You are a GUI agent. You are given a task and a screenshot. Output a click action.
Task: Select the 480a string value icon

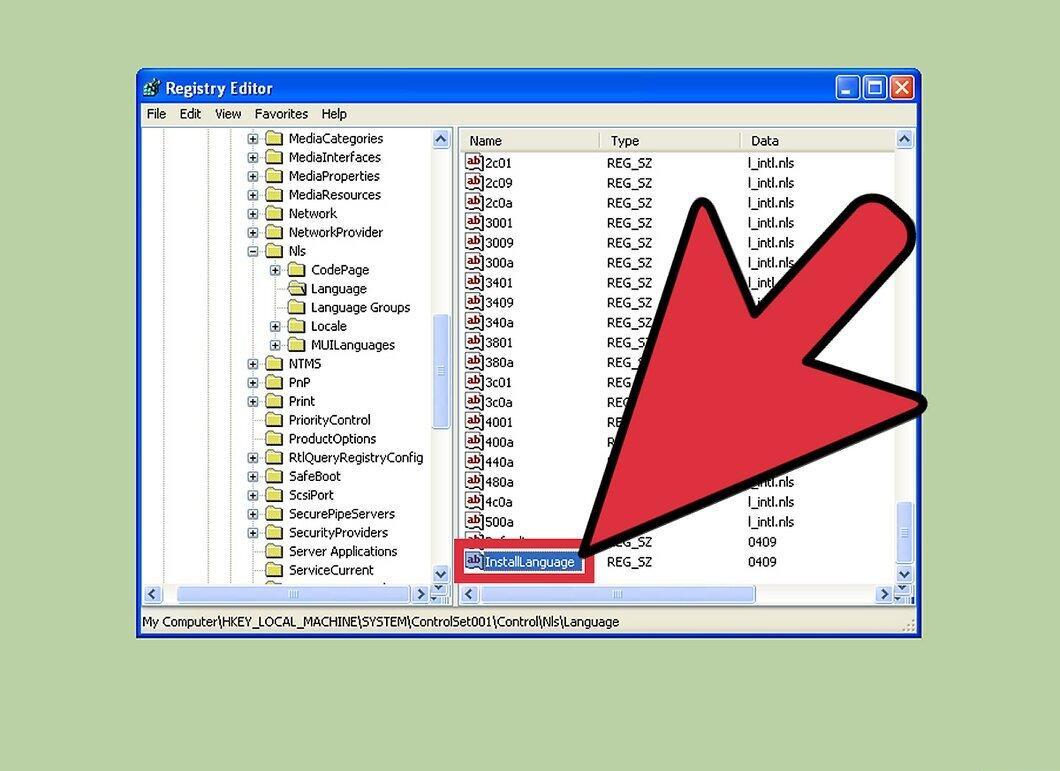(474, 482)
